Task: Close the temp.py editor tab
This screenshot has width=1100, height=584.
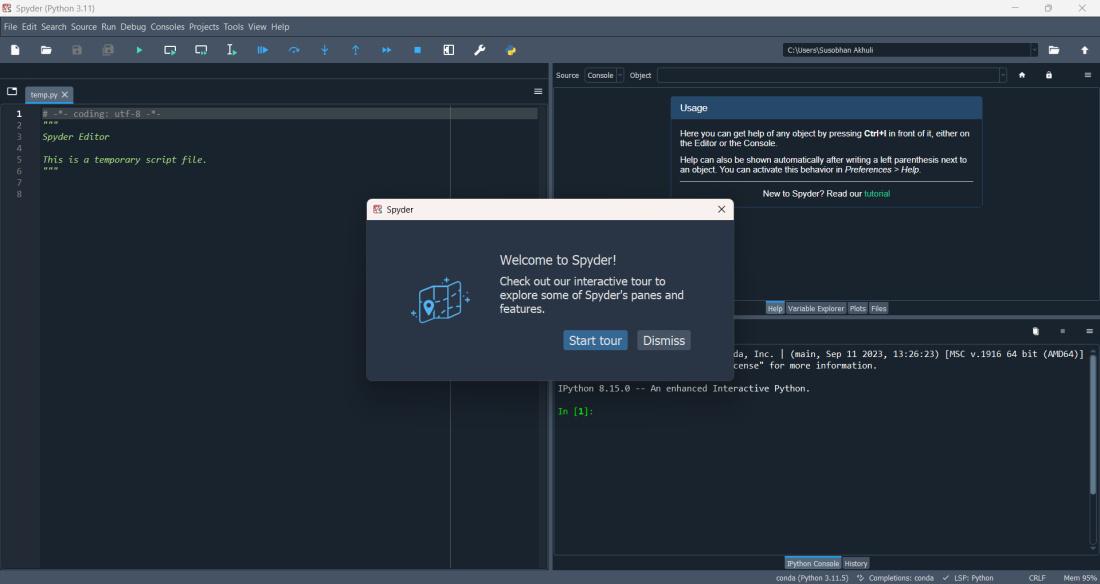Action: pos(65,94)
